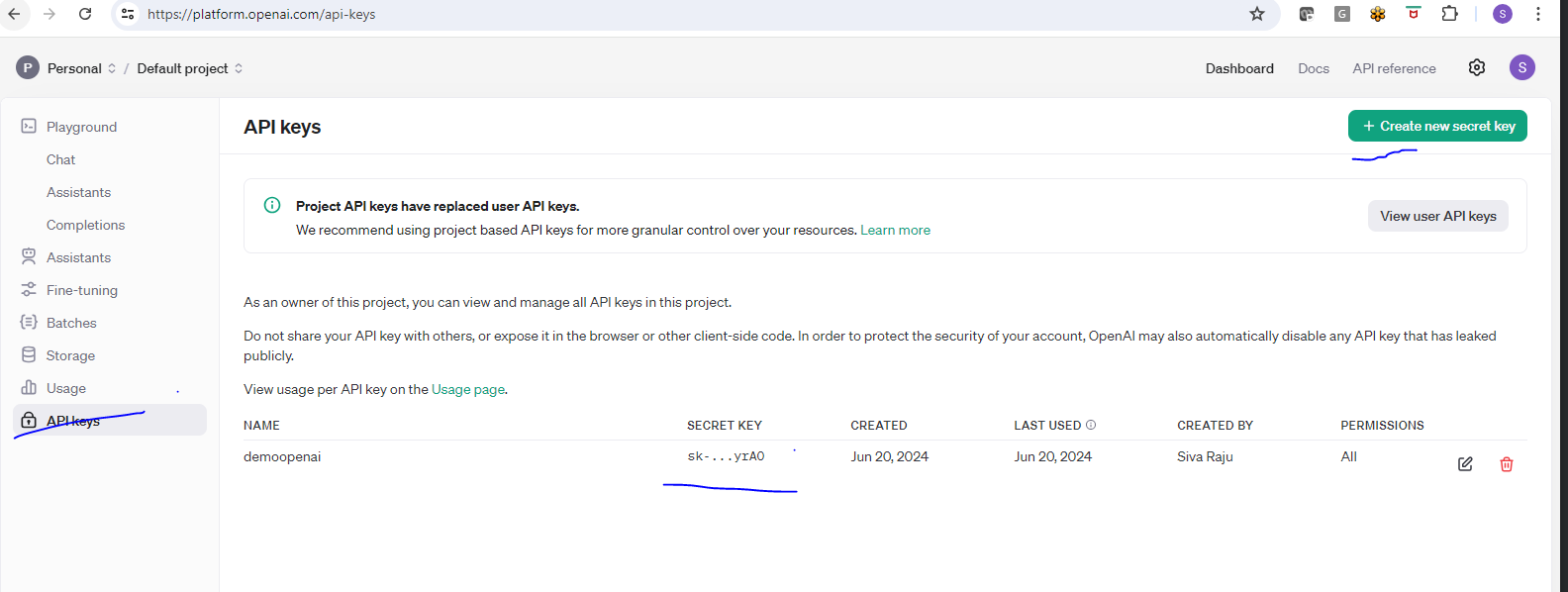Click the PERMISSIONS column header

point(1382,425)
